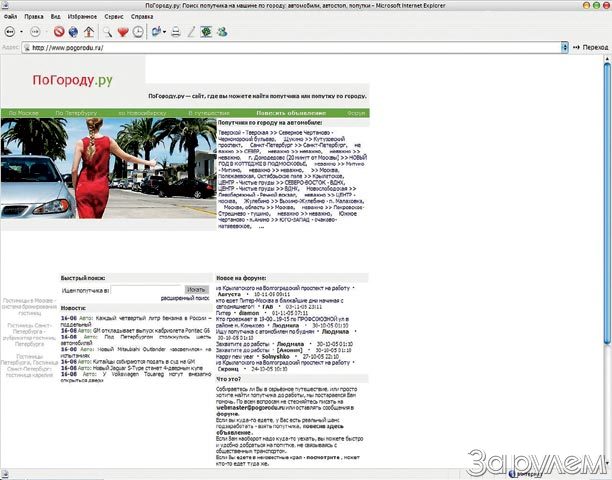The height and width of the screenshot is (480, 612).
Task: Click the Ищем попутчика search input field
Action: click(146, 289)
